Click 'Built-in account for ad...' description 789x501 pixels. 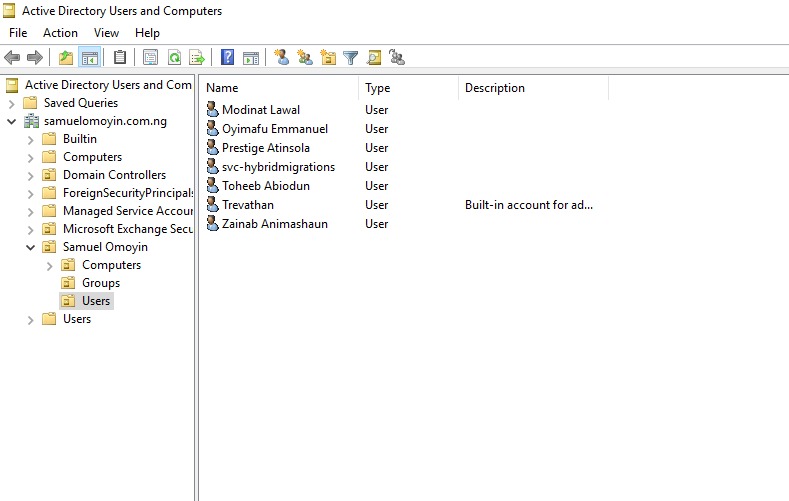tap(529, 205)
